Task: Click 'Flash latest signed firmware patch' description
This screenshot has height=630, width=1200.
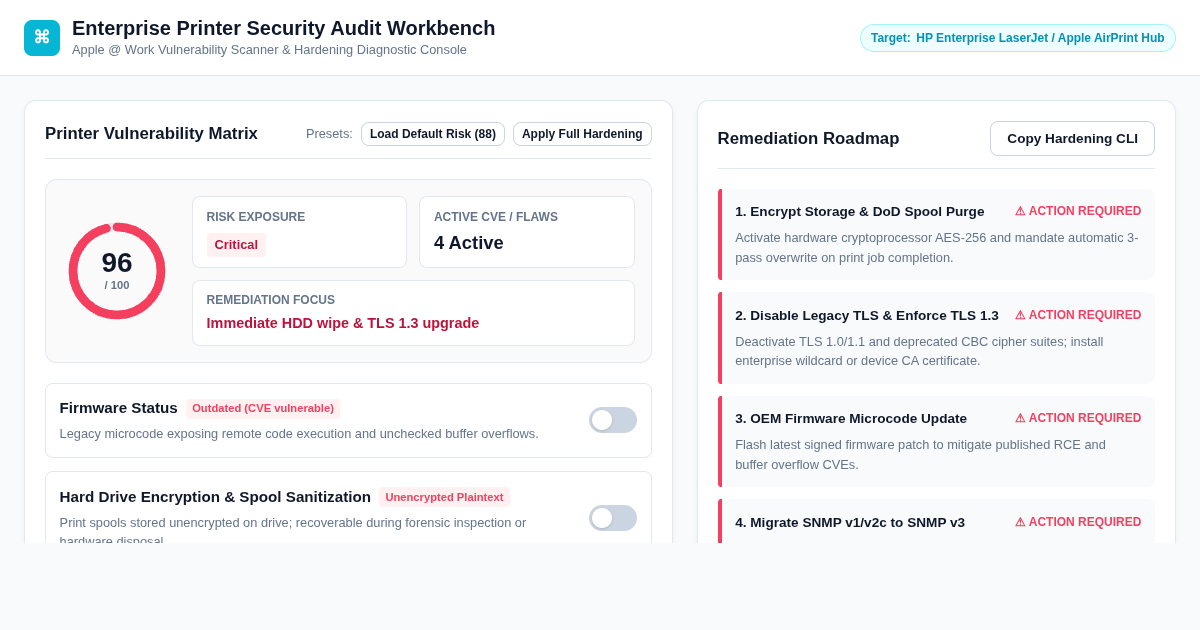Action: [920, 454]
